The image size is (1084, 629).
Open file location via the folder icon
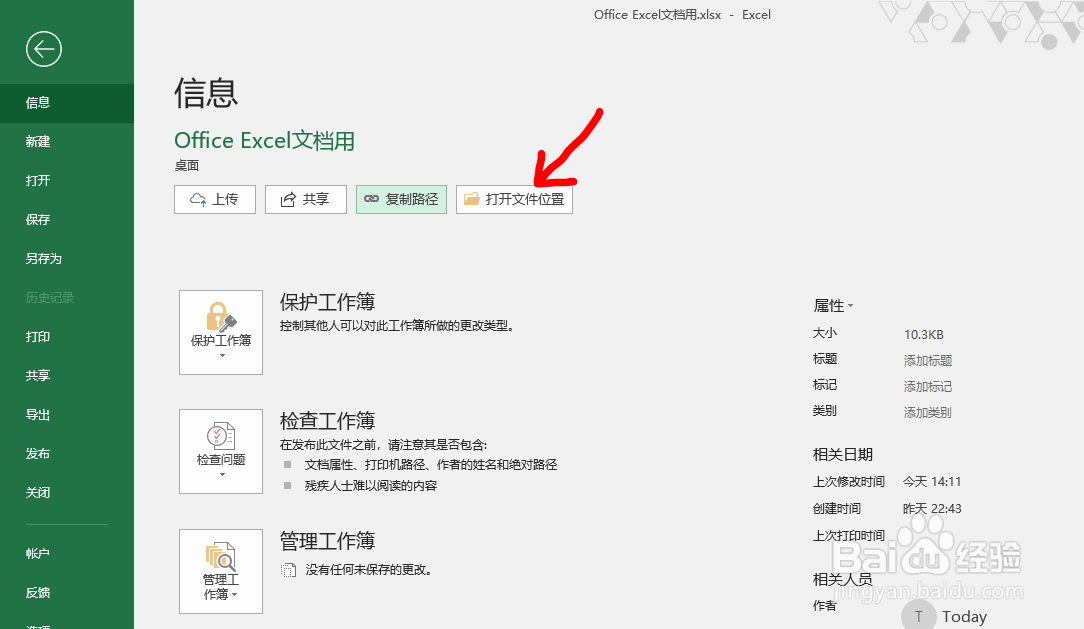[x=471, y=199]
